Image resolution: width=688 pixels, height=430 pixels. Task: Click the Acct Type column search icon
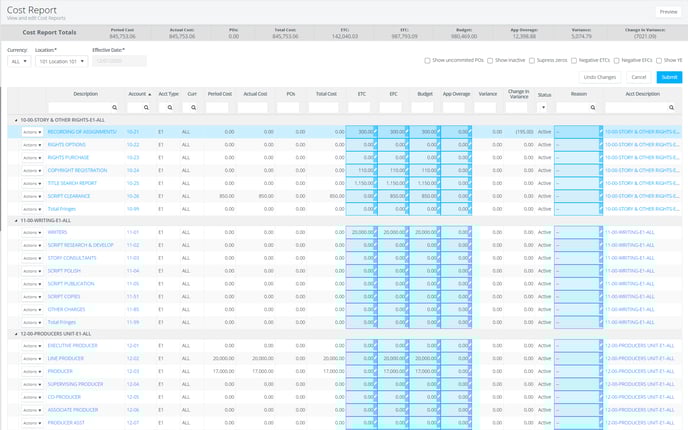(x=170, y=108)
